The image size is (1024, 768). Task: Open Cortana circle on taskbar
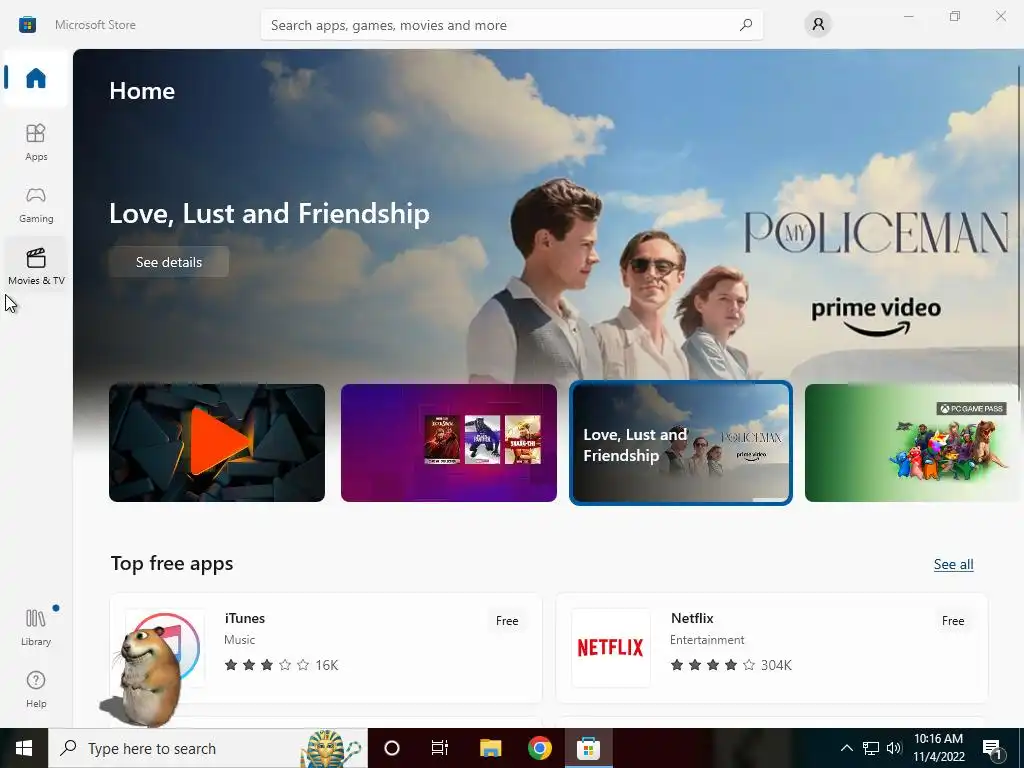[x=392, y=748]
